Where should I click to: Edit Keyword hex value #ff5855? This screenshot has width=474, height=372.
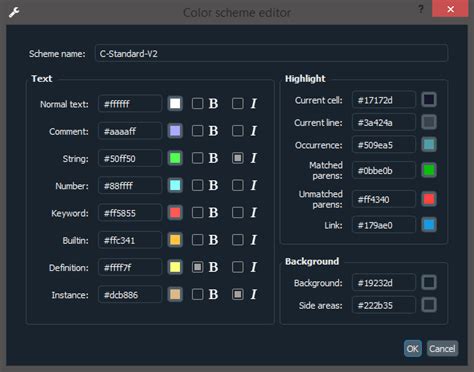pos(130,213)
